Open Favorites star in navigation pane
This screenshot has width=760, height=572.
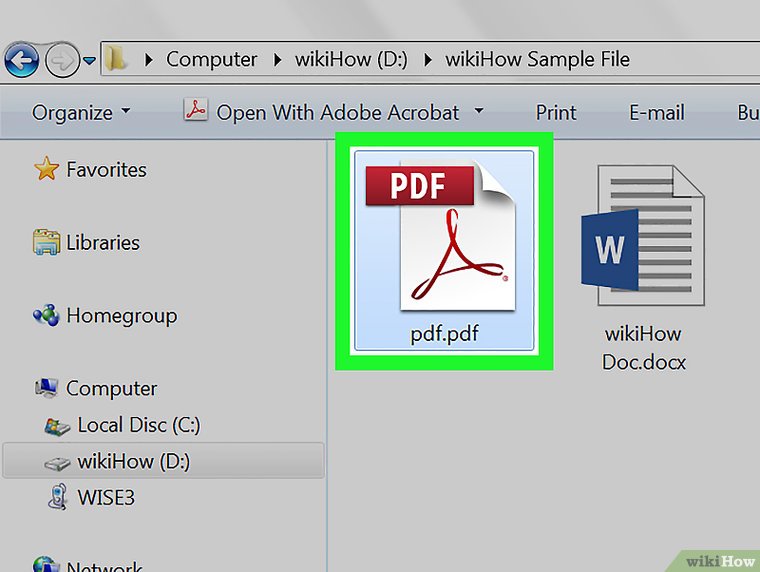pos(46,170)
